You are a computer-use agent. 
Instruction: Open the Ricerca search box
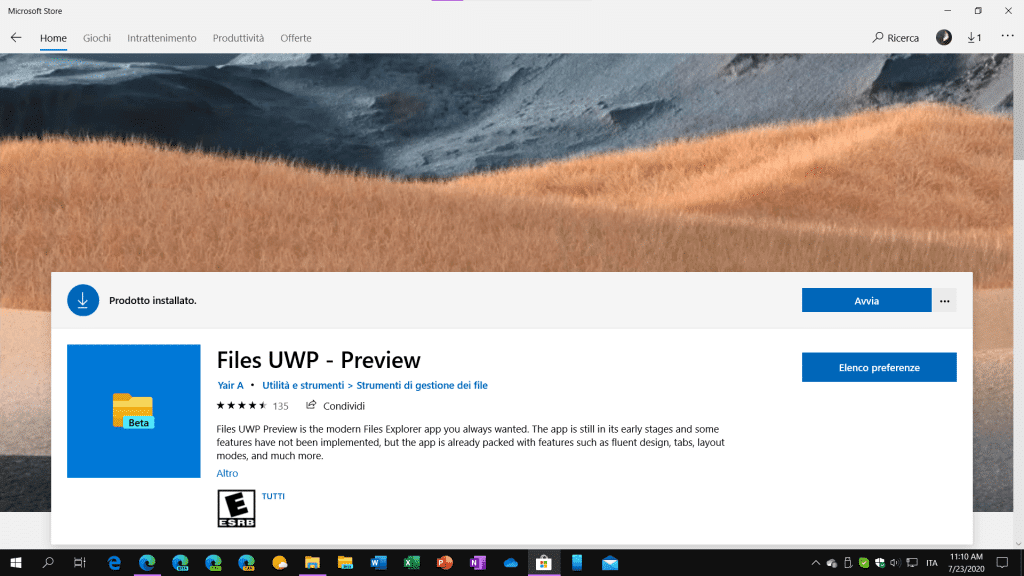[x=895, y=38]
